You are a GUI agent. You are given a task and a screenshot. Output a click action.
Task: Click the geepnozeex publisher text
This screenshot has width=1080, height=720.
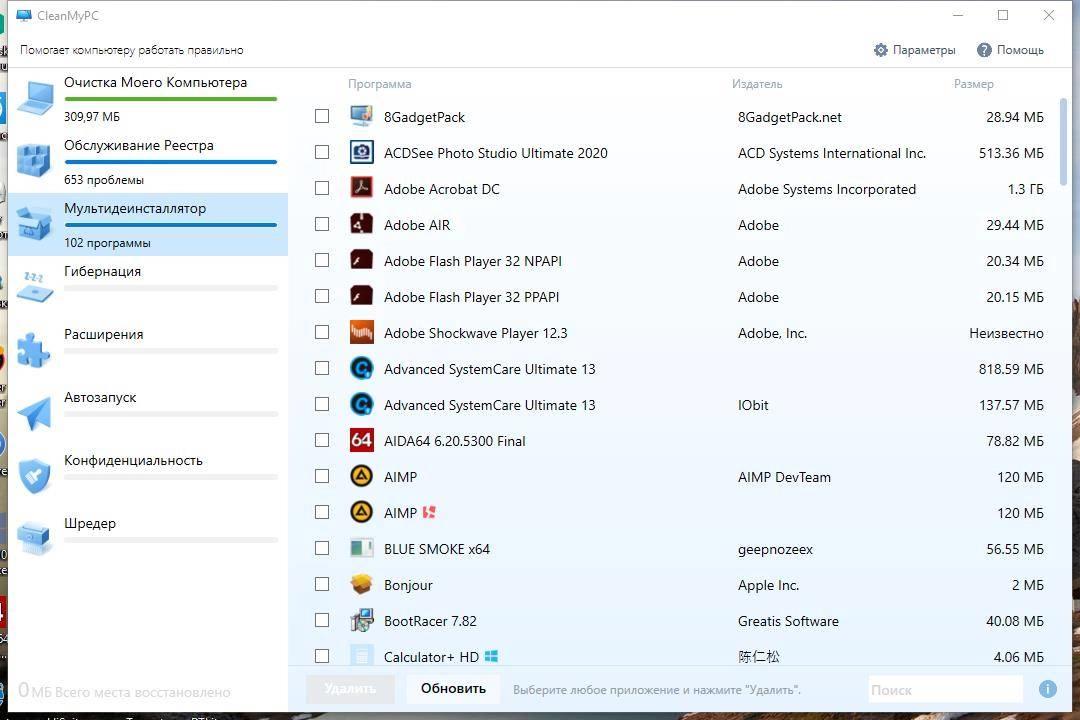[776, 549]
